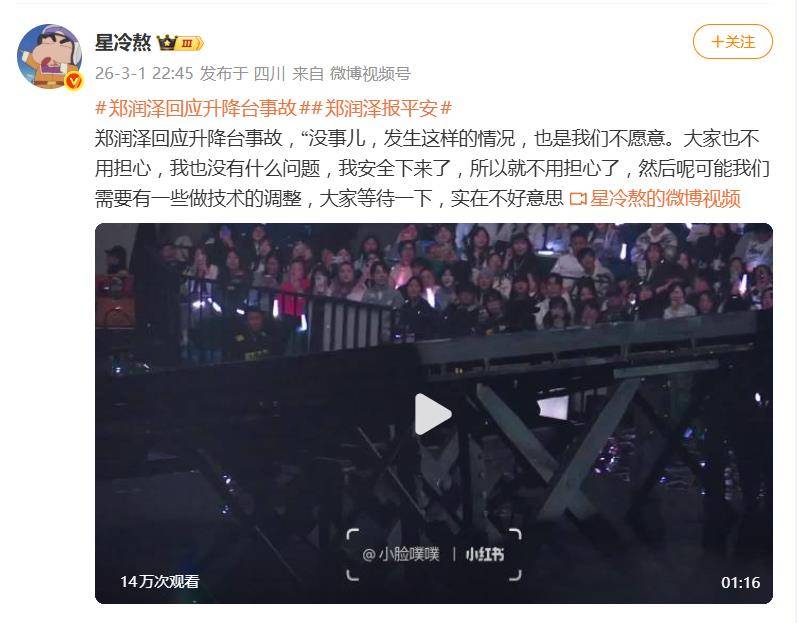797x623 pixels.
Task: Click the 01:16 video duration label
Action: (741, 582)
